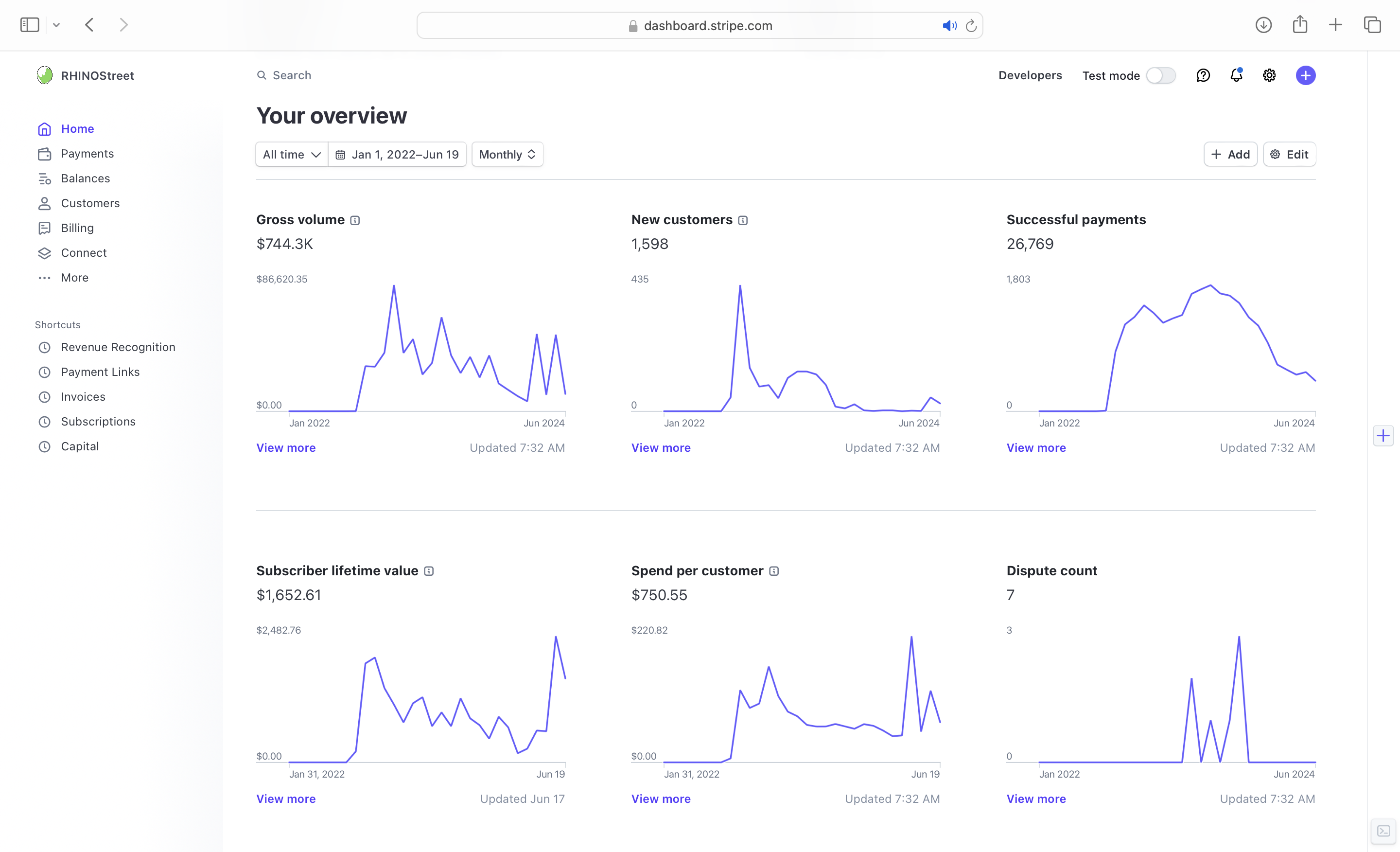Open Balances in sidebar
This screenshot has height=852, width=1400.
pyautogui.click(x=85, y=178)
